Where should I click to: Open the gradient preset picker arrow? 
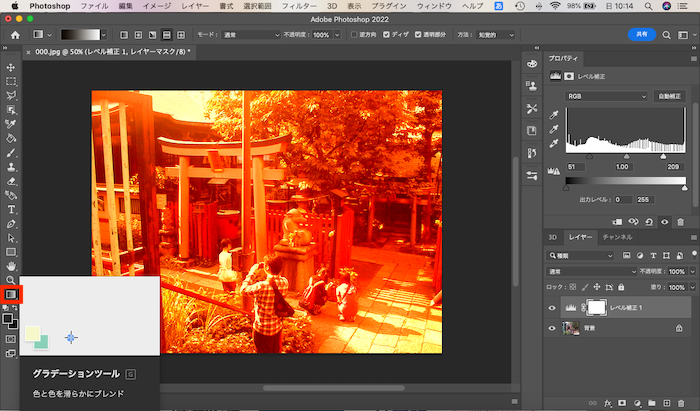coord(104,35)
